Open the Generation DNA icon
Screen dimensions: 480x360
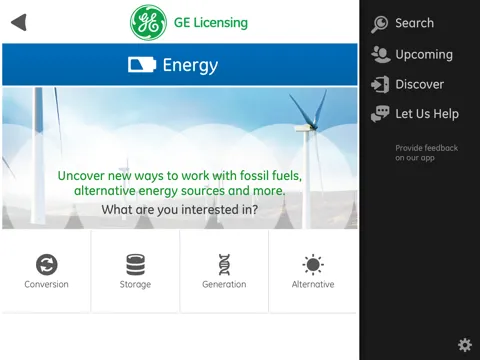pyautogui.click(x=224, y=265)
